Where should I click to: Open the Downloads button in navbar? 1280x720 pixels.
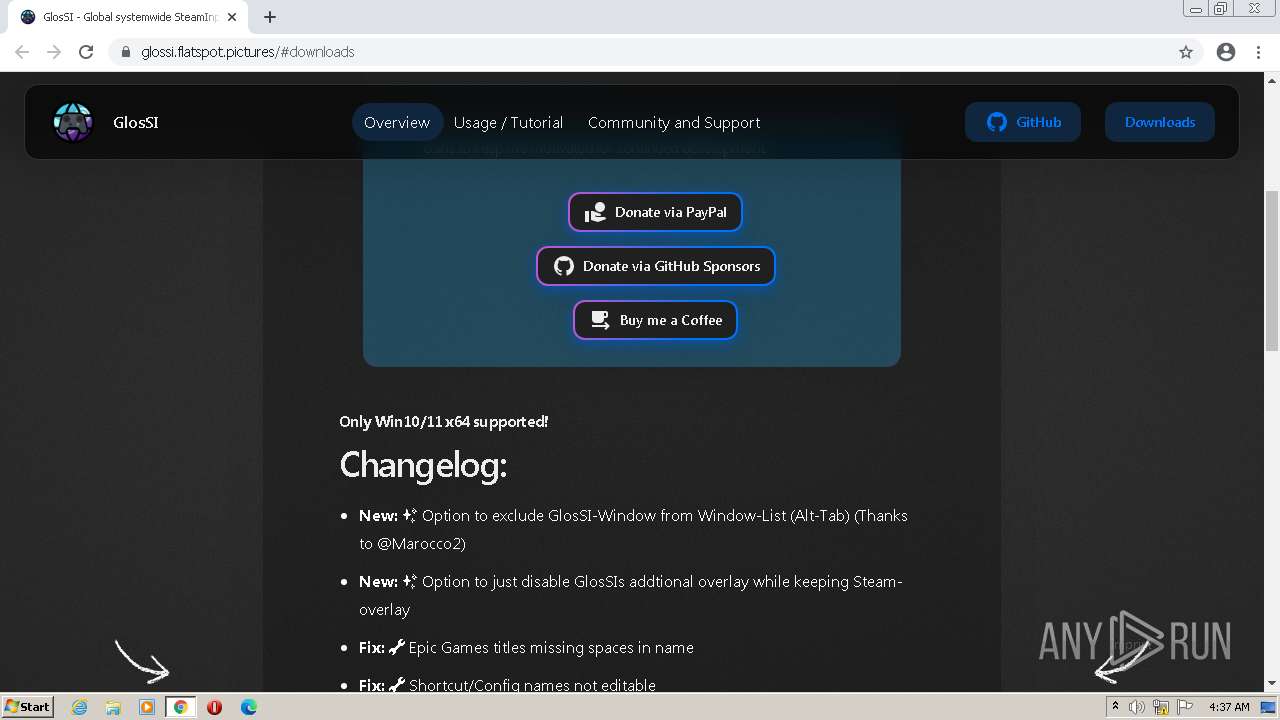tap(1159, 122)
